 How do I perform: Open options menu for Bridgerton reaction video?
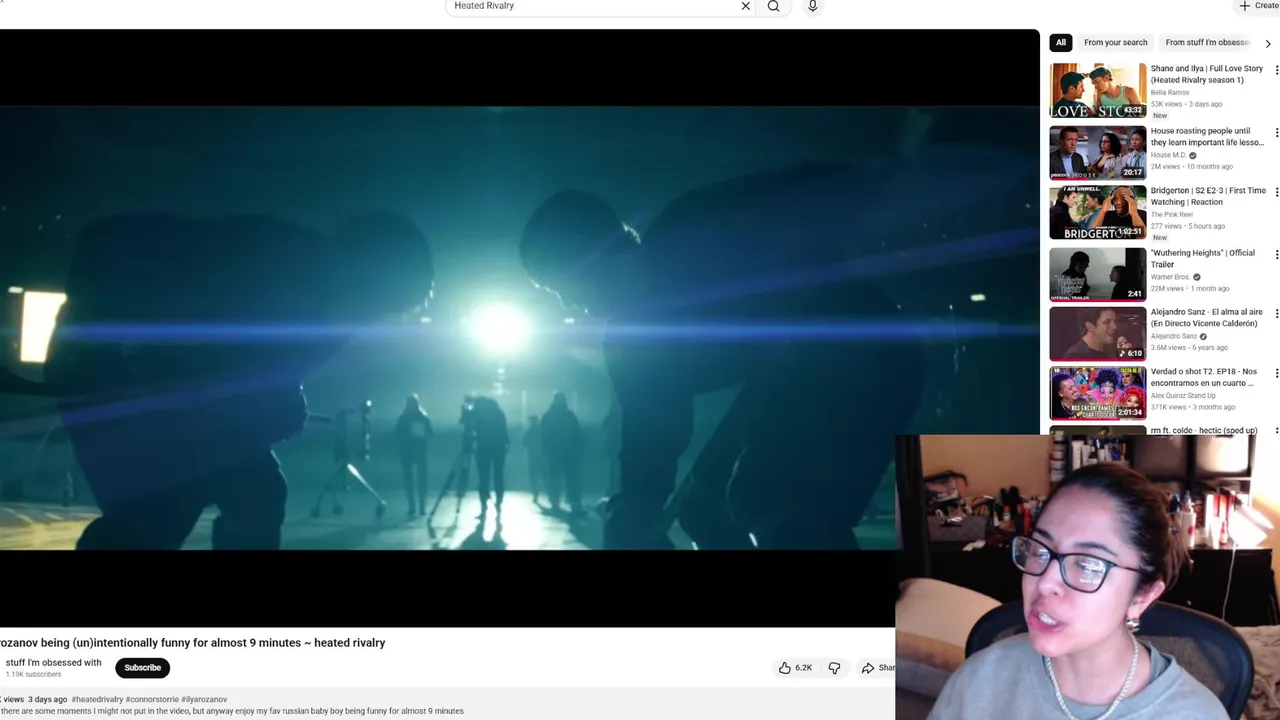coord(1276,192)
